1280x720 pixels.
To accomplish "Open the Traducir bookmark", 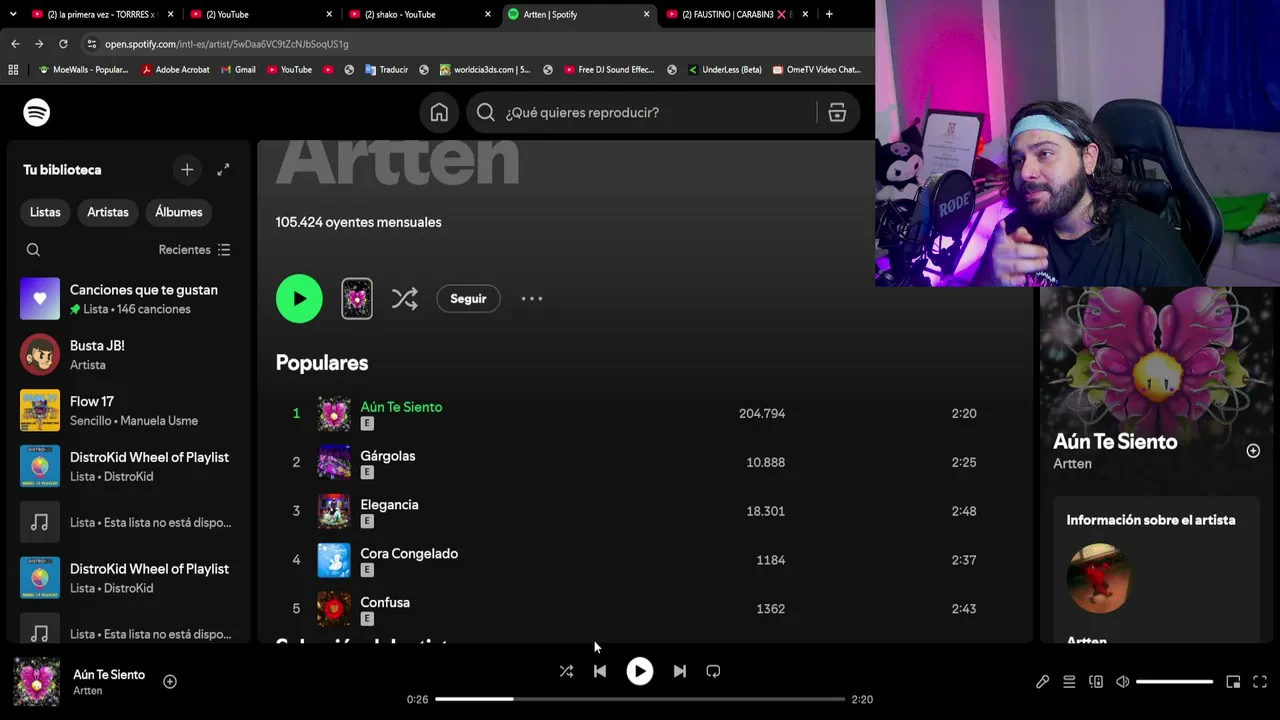I will [386, 70].
